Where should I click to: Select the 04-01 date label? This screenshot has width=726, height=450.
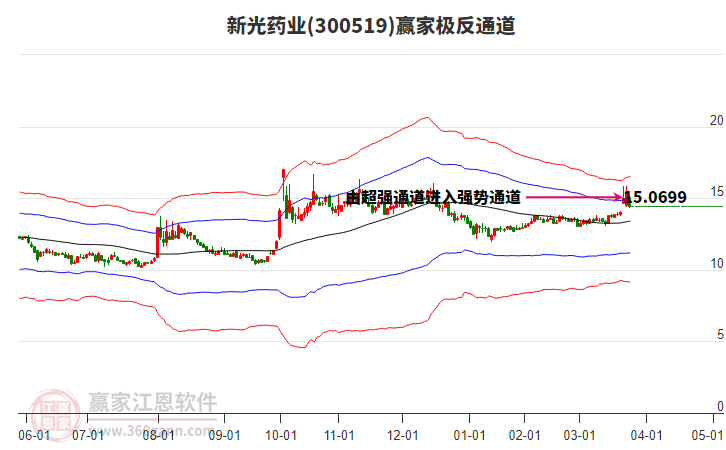click(646, 436)
